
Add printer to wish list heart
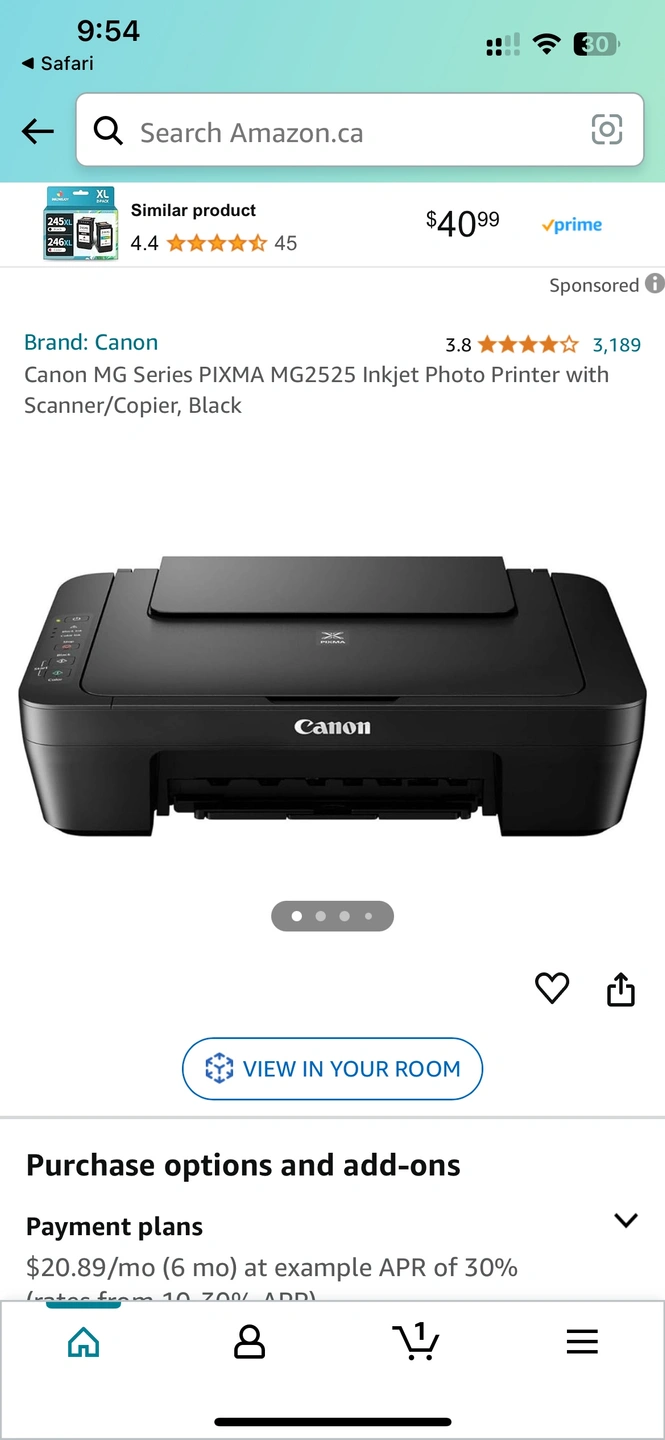tap(552, 988)
